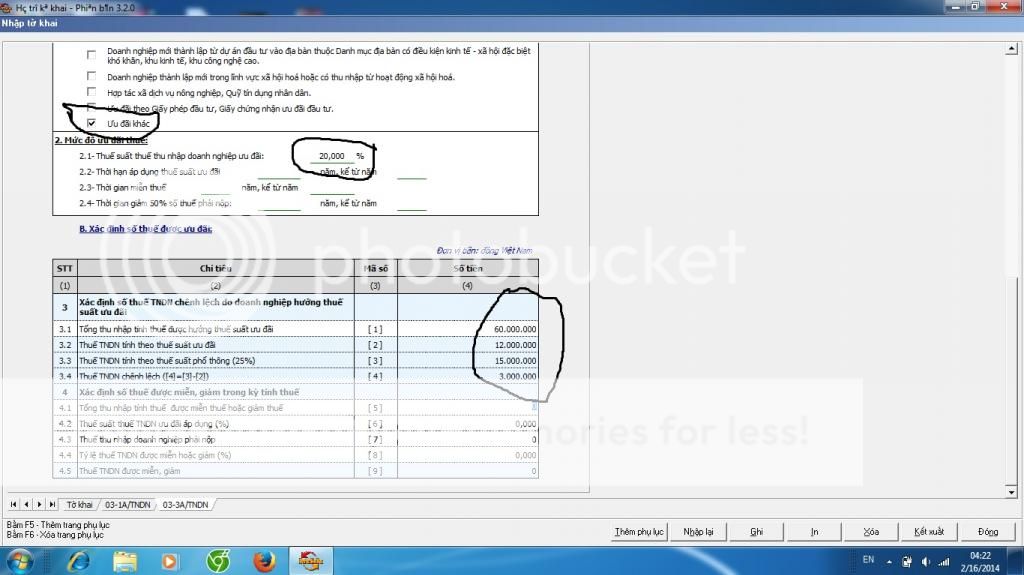The width and height of the screenshot is (1024, 575).
Task: Open Internet Explorer from the taskbar
Action: (77, 561)
